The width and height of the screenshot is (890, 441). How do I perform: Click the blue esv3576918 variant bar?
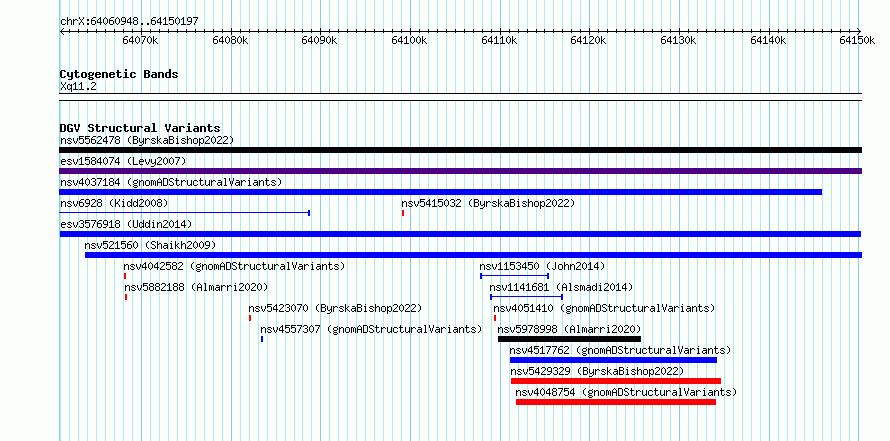click(460, 234)
